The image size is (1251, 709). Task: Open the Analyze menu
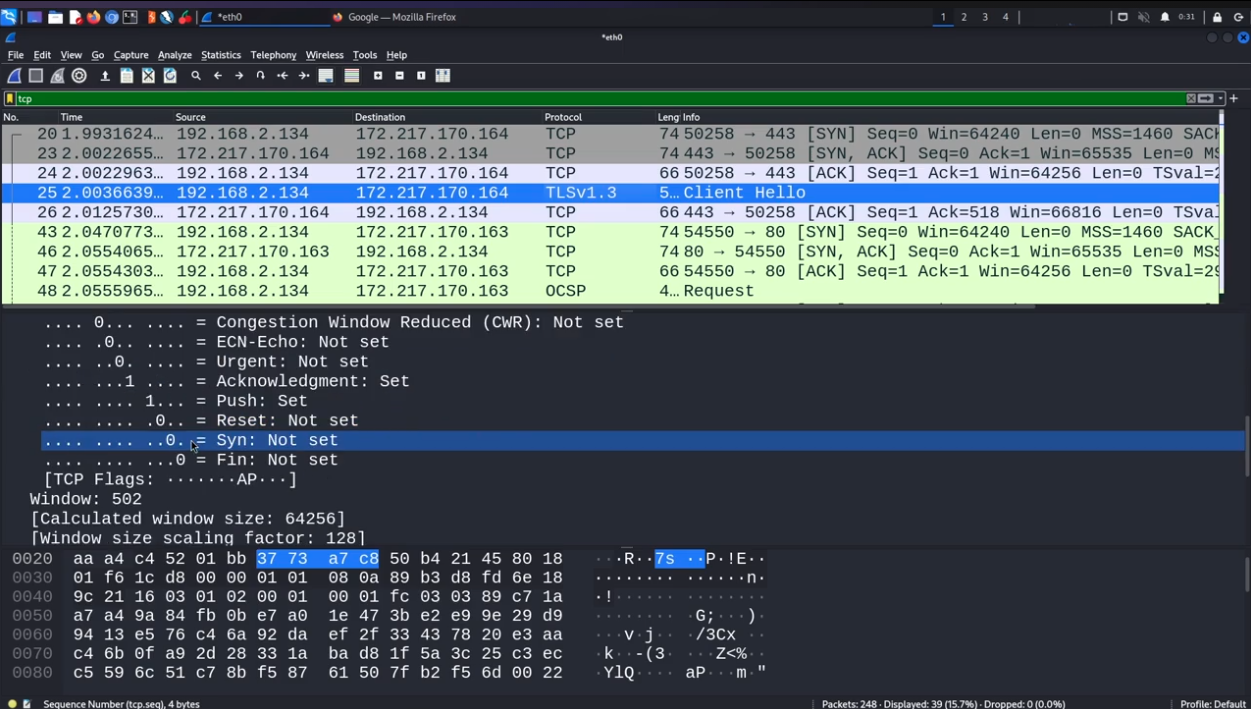pyautogui.click(x=174, y=55)
